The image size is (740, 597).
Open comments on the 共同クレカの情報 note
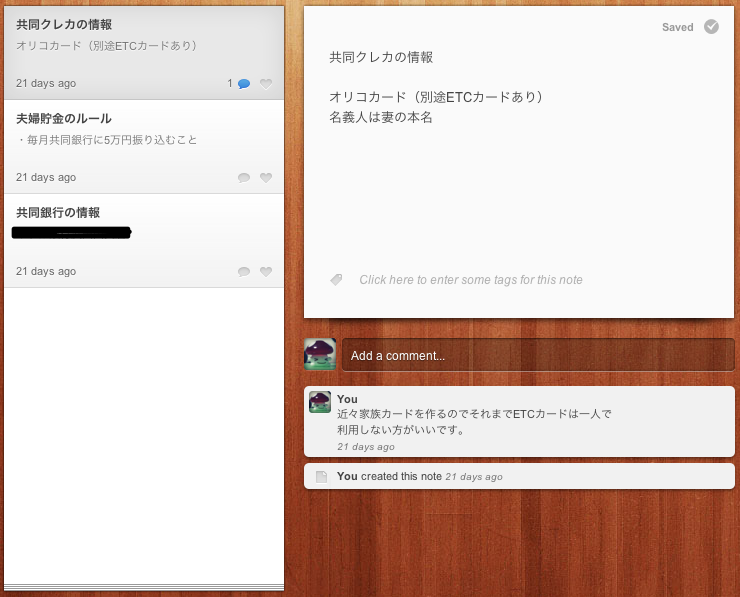tap(243, 84)
